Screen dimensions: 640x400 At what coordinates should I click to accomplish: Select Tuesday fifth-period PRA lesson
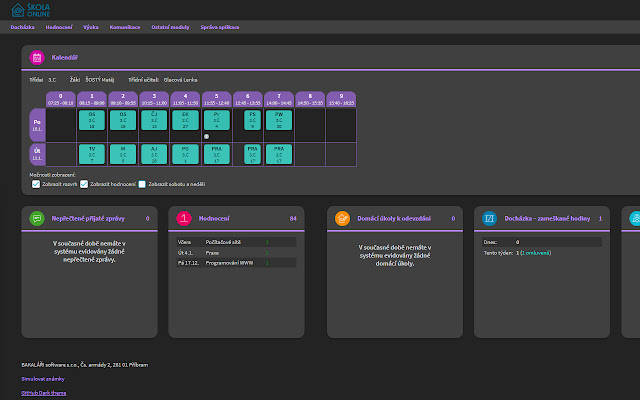point(216,154)
